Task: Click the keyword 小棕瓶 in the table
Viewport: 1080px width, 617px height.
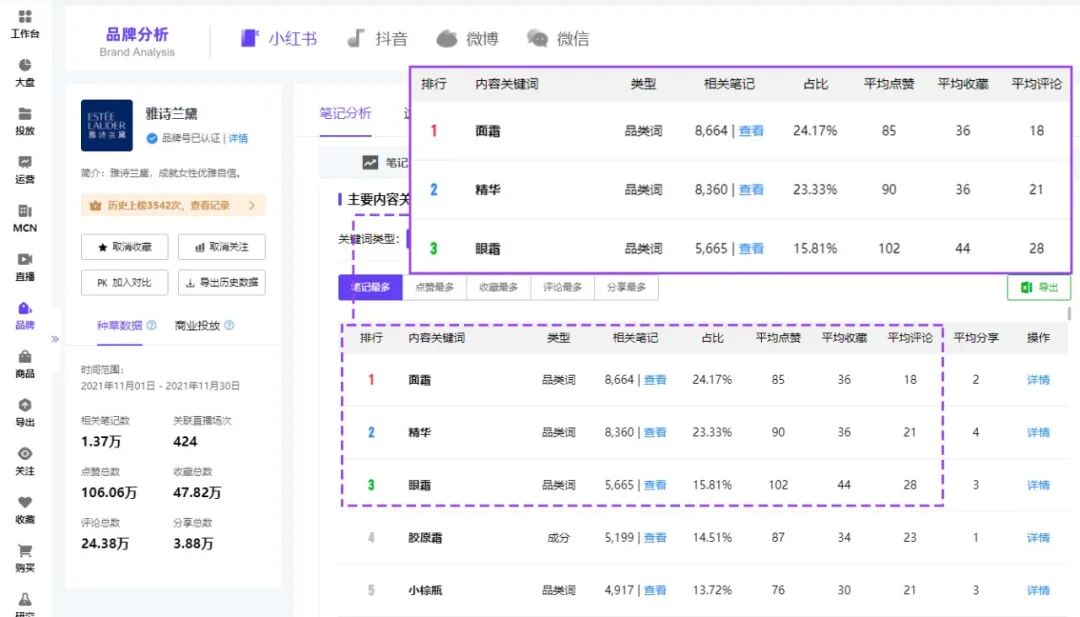Action: pos(425,590)
